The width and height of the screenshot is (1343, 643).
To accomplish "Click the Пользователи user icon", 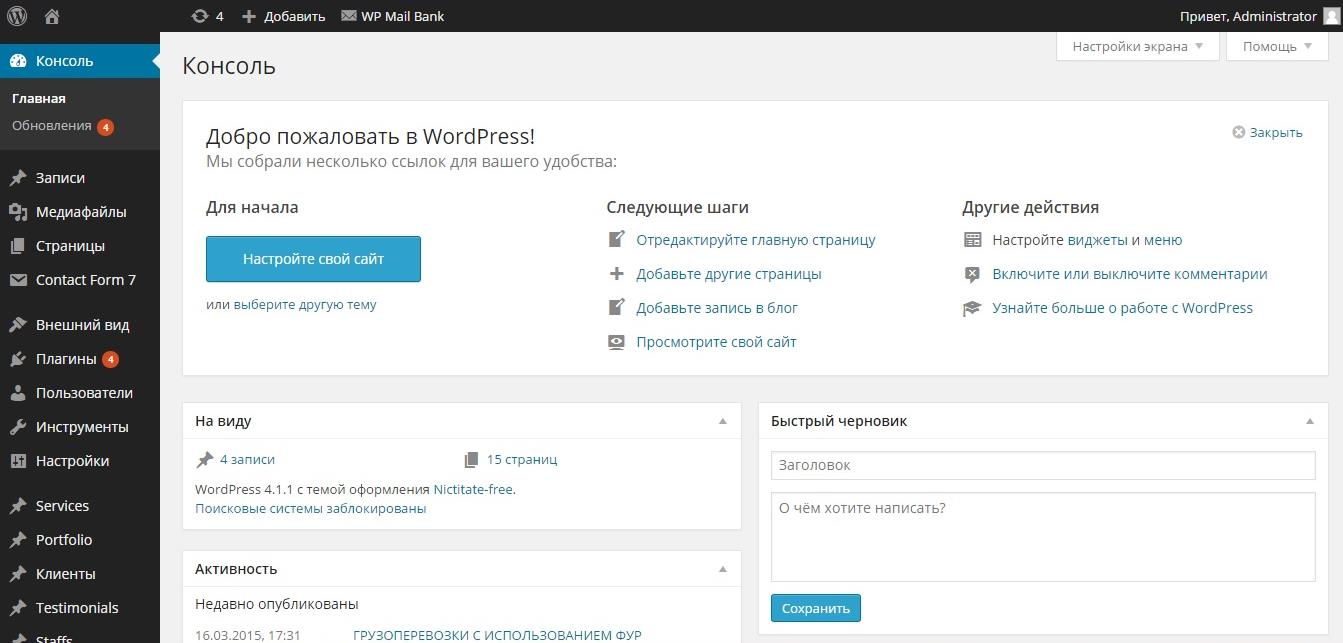I will (18, 393).
